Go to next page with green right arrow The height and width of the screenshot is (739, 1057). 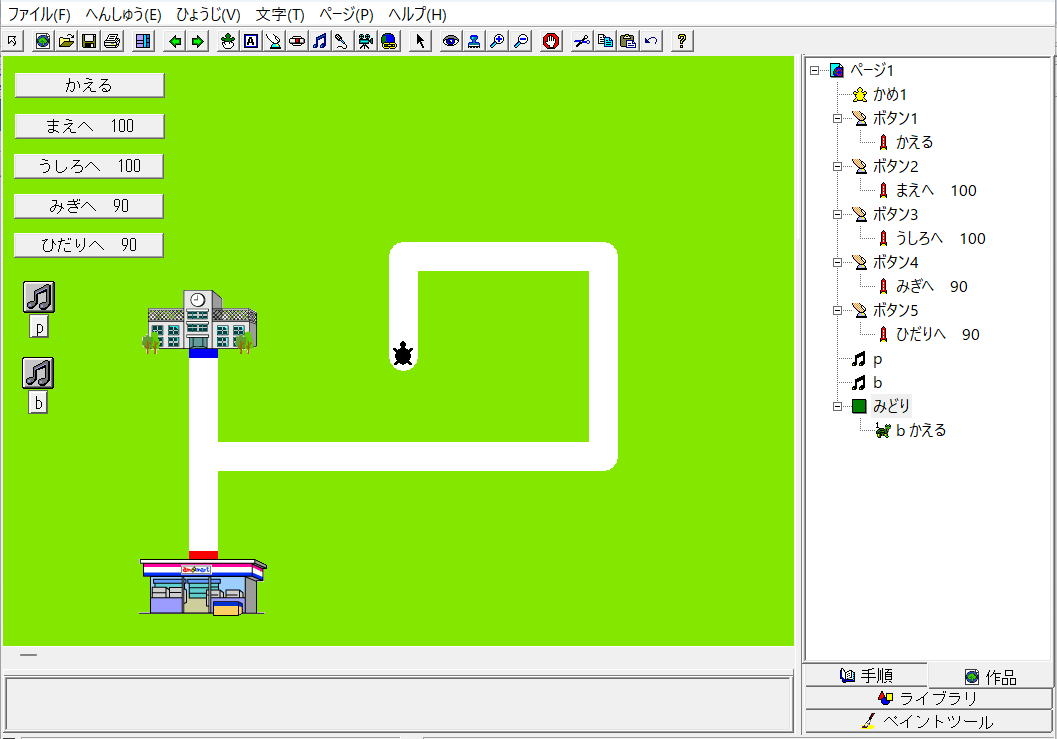pyautogui.click(x=198, y=41)
